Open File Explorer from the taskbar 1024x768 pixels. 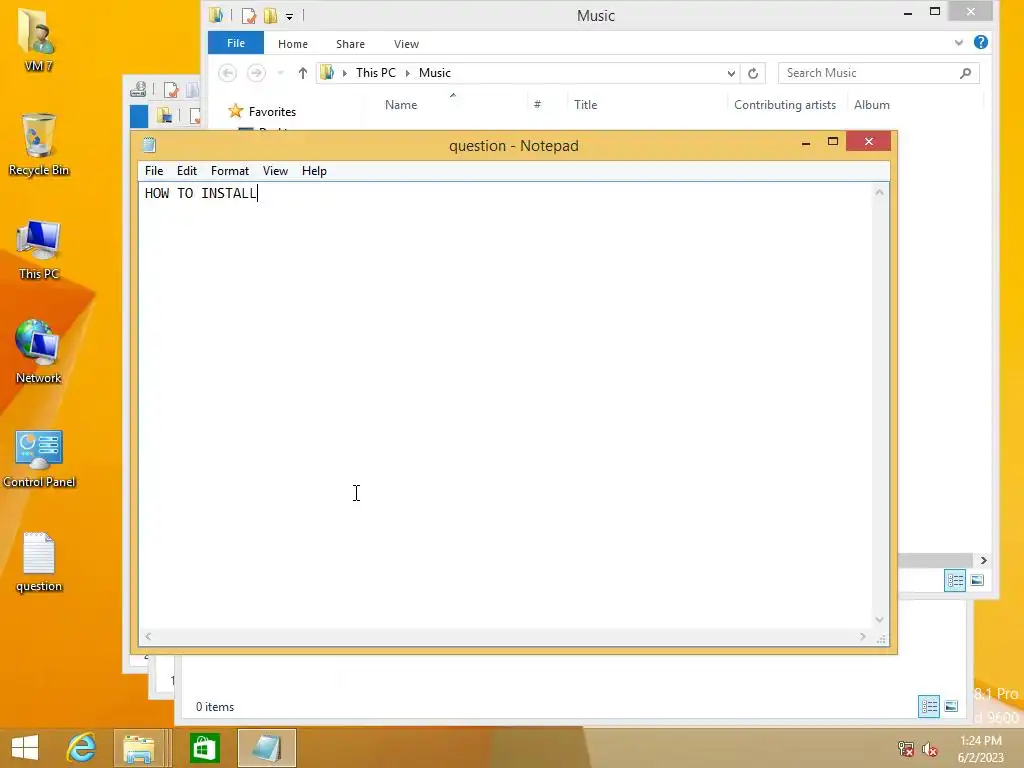[x=139, y=748]
